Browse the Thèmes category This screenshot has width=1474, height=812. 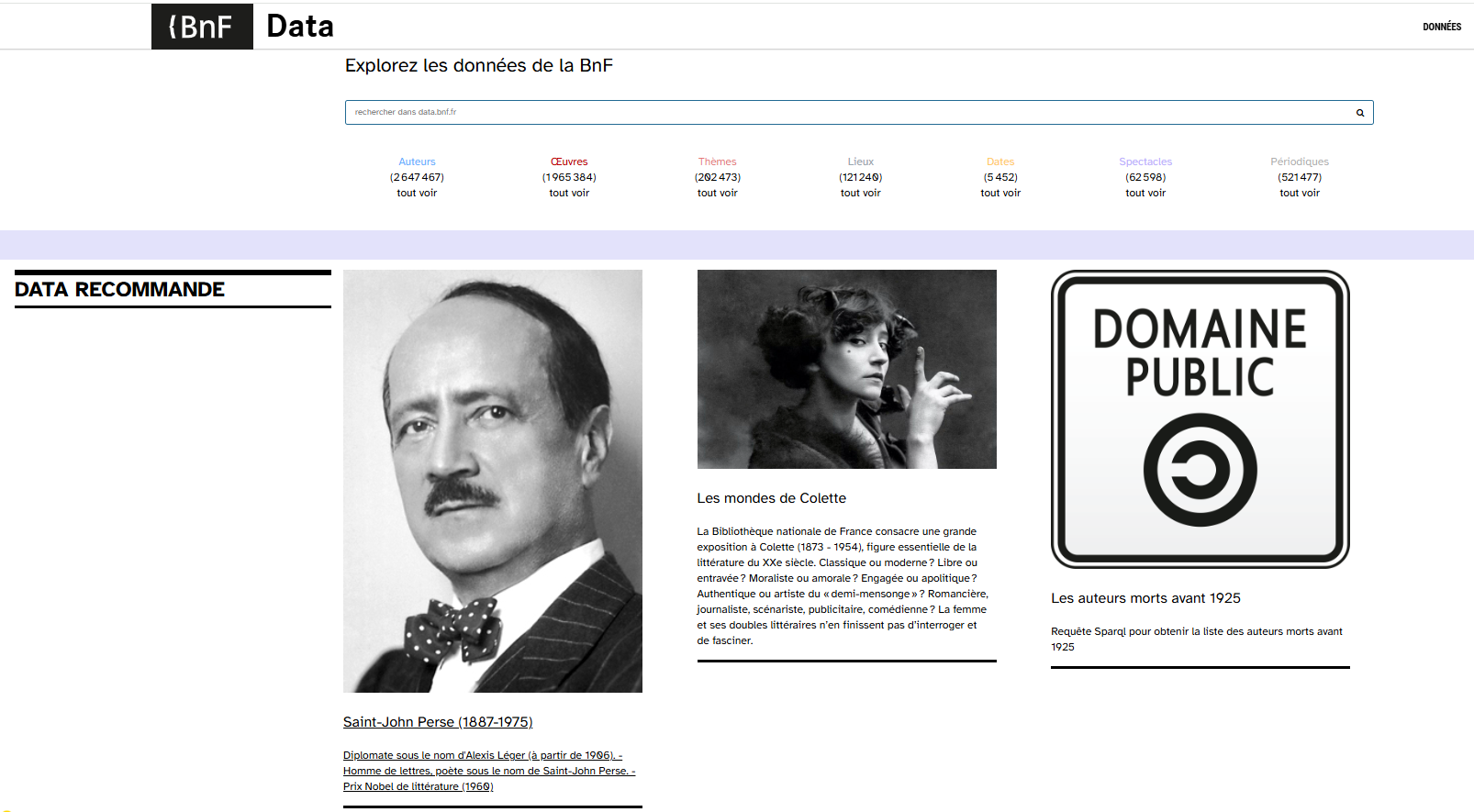click(717, 161)
